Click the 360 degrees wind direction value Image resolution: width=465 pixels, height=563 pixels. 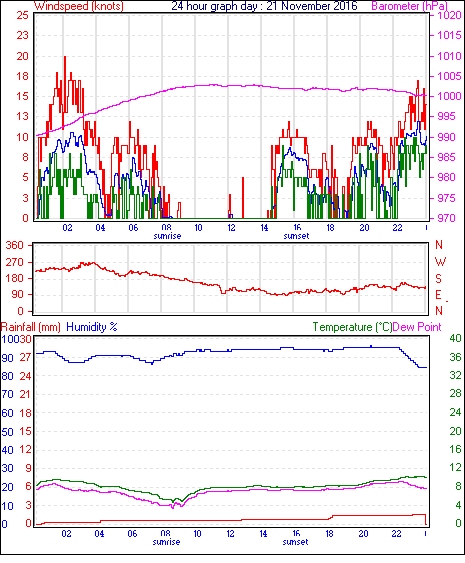(x=15, y=245)
